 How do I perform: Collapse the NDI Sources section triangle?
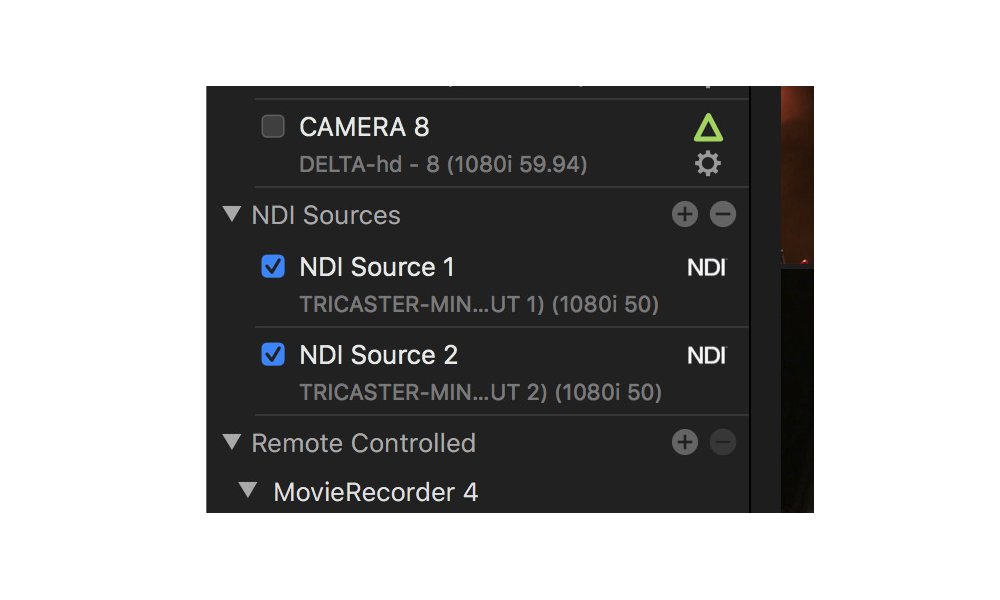click(232, 215)
